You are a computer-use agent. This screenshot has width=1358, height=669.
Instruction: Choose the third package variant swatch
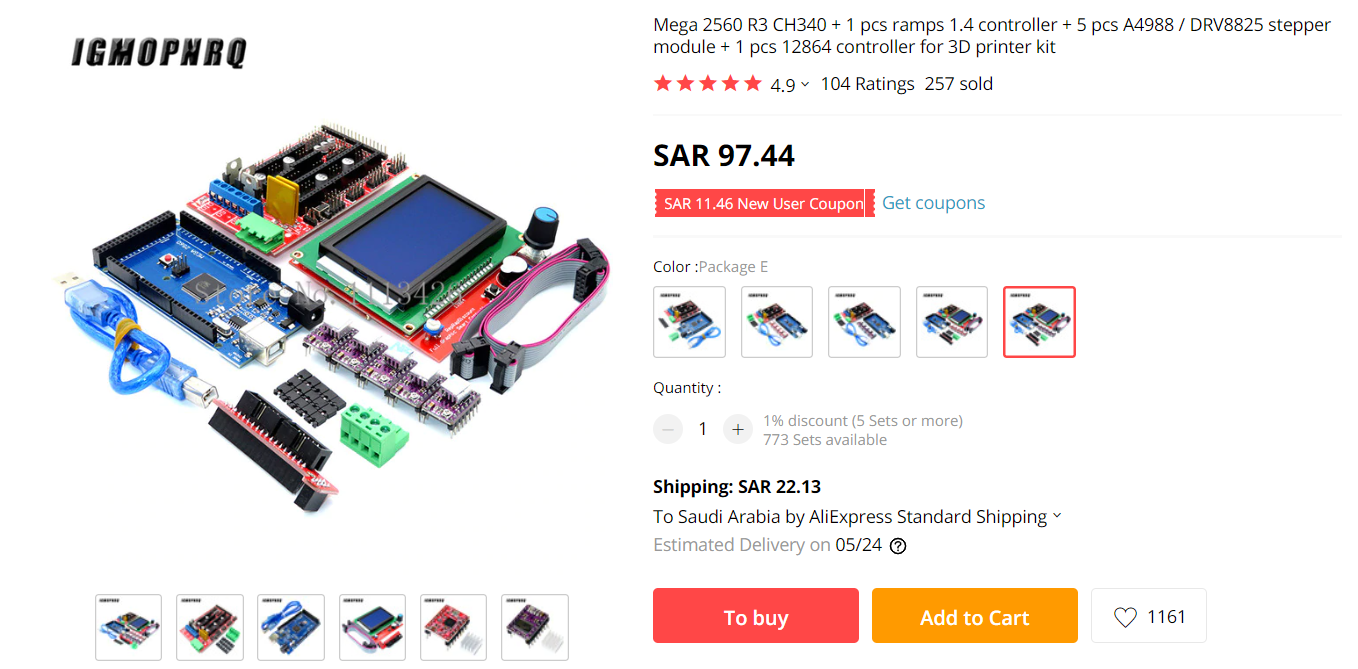[x=864, y=322]
